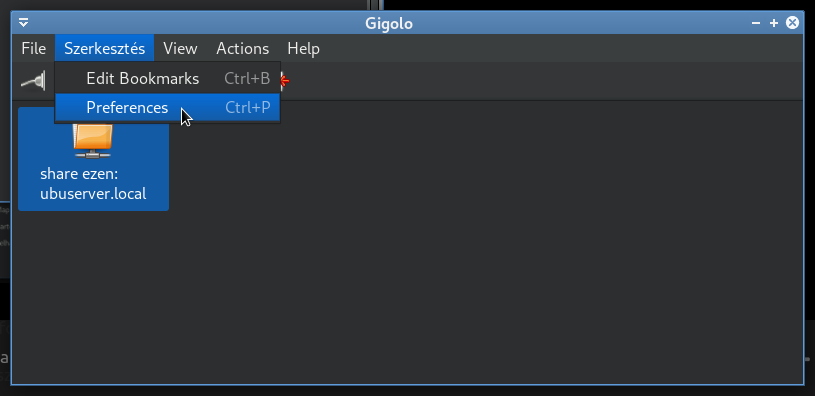Click the 'share ezen: ubuserver.local' label
The image size is (815, 396).
tap(93, 183)
